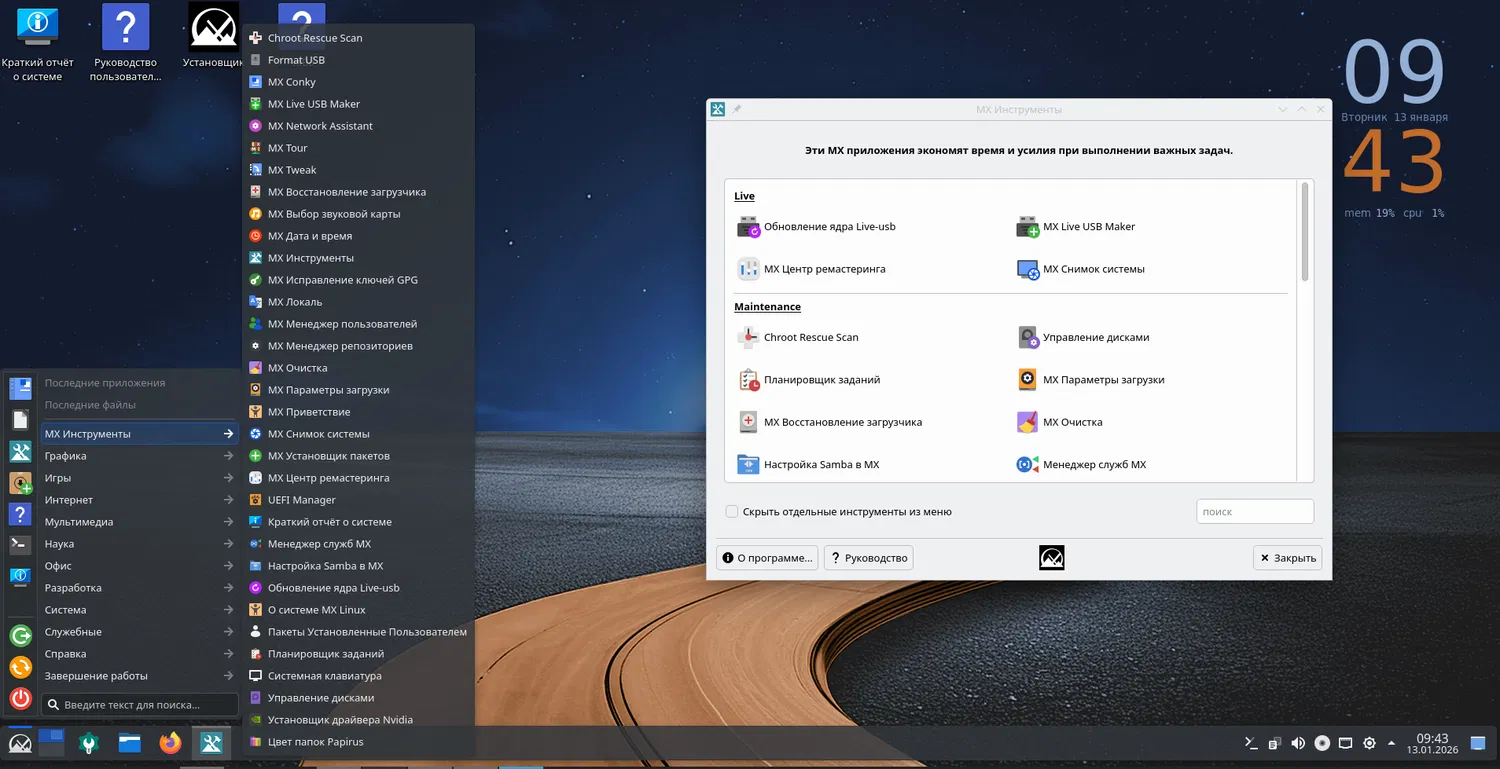Viewport: 1500px width, 769px height.
Task: Select MX Network Assistant in the submenu
Action: [358, 126]
